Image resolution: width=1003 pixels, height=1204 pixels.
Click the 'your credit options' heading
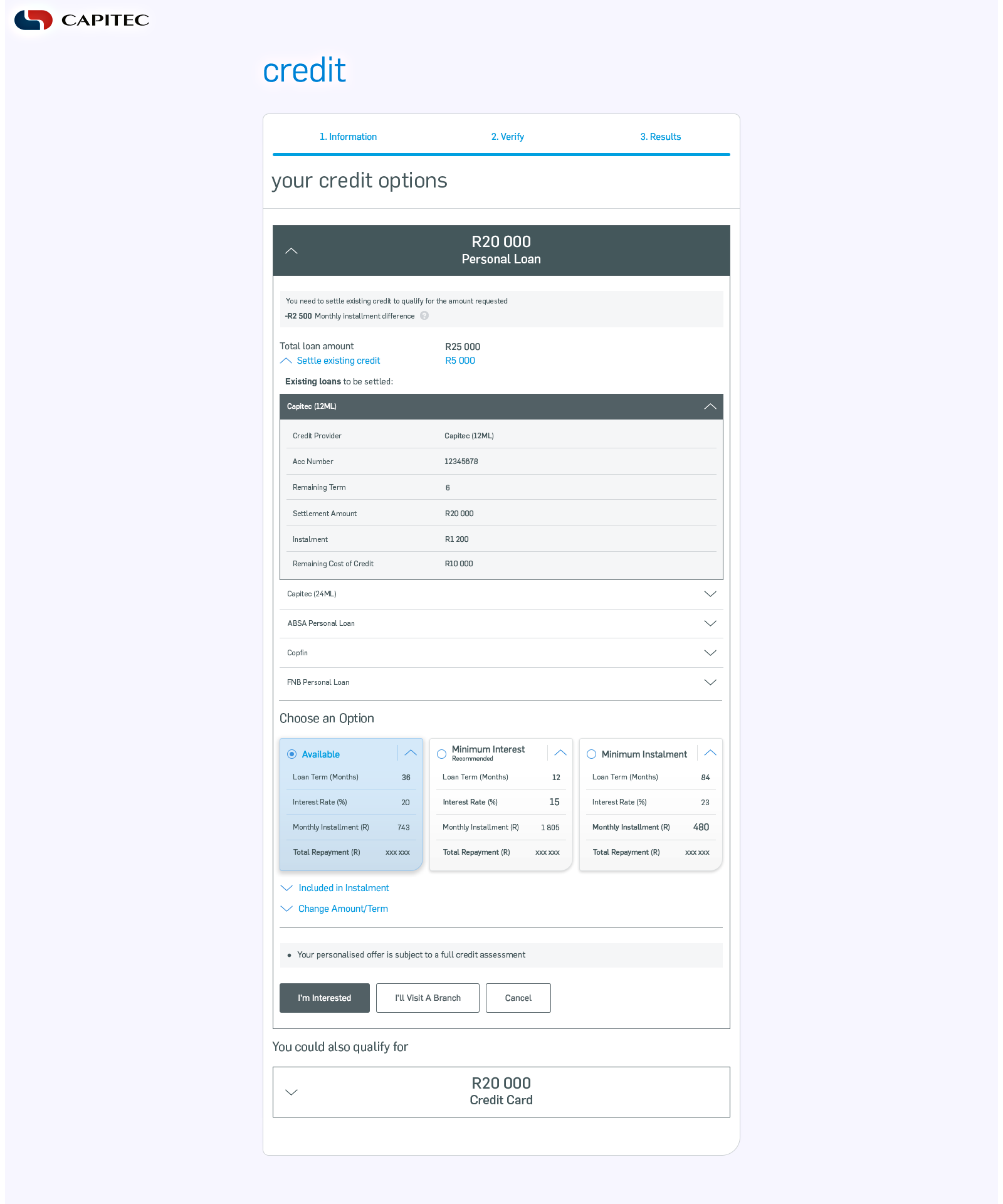click(359, 181)
